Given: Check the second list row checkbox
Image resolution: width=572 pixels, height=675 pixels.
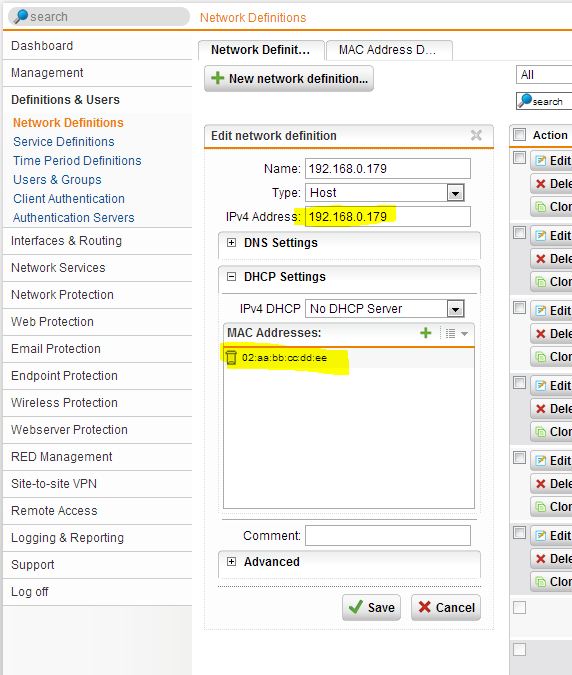Looking at the screenshot, I should point(519,233).
